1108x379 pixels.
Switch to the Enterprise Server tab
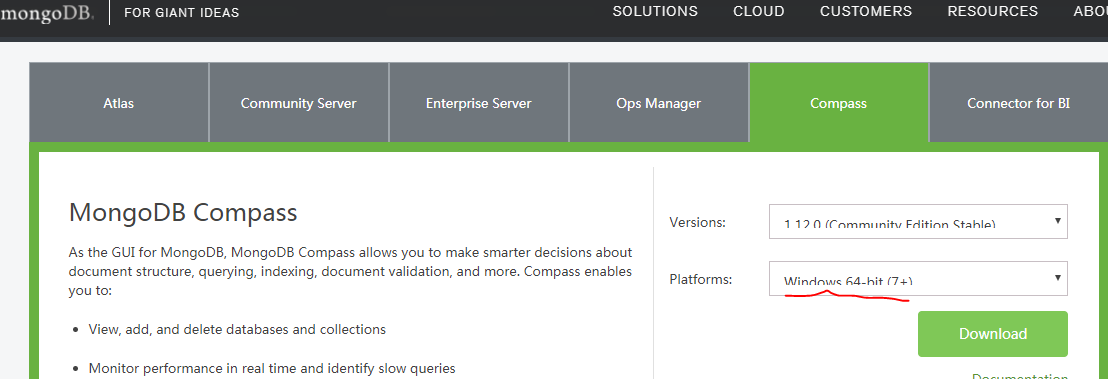click(x=478, y=103)
